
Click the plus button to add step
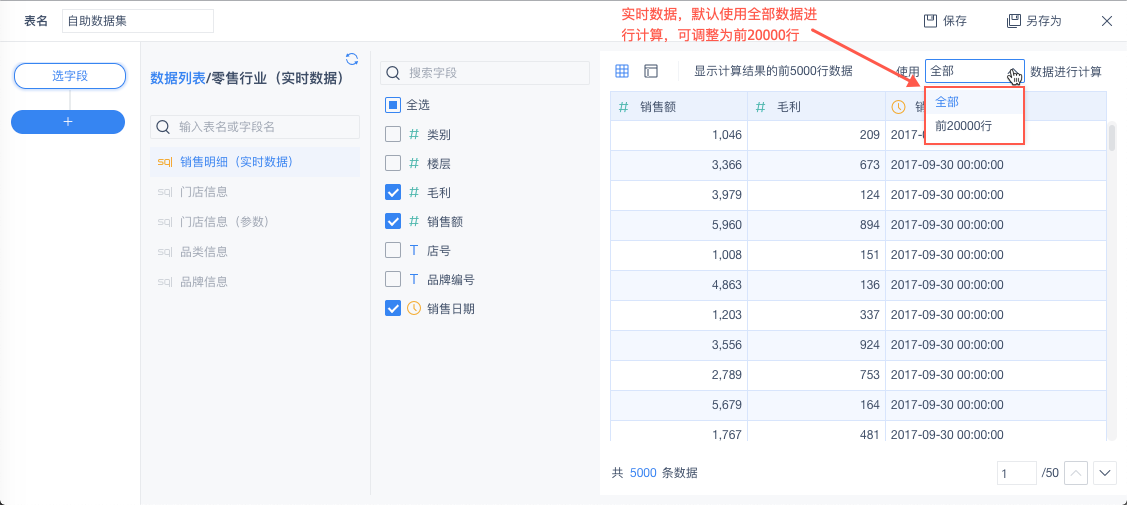[68, 121]
